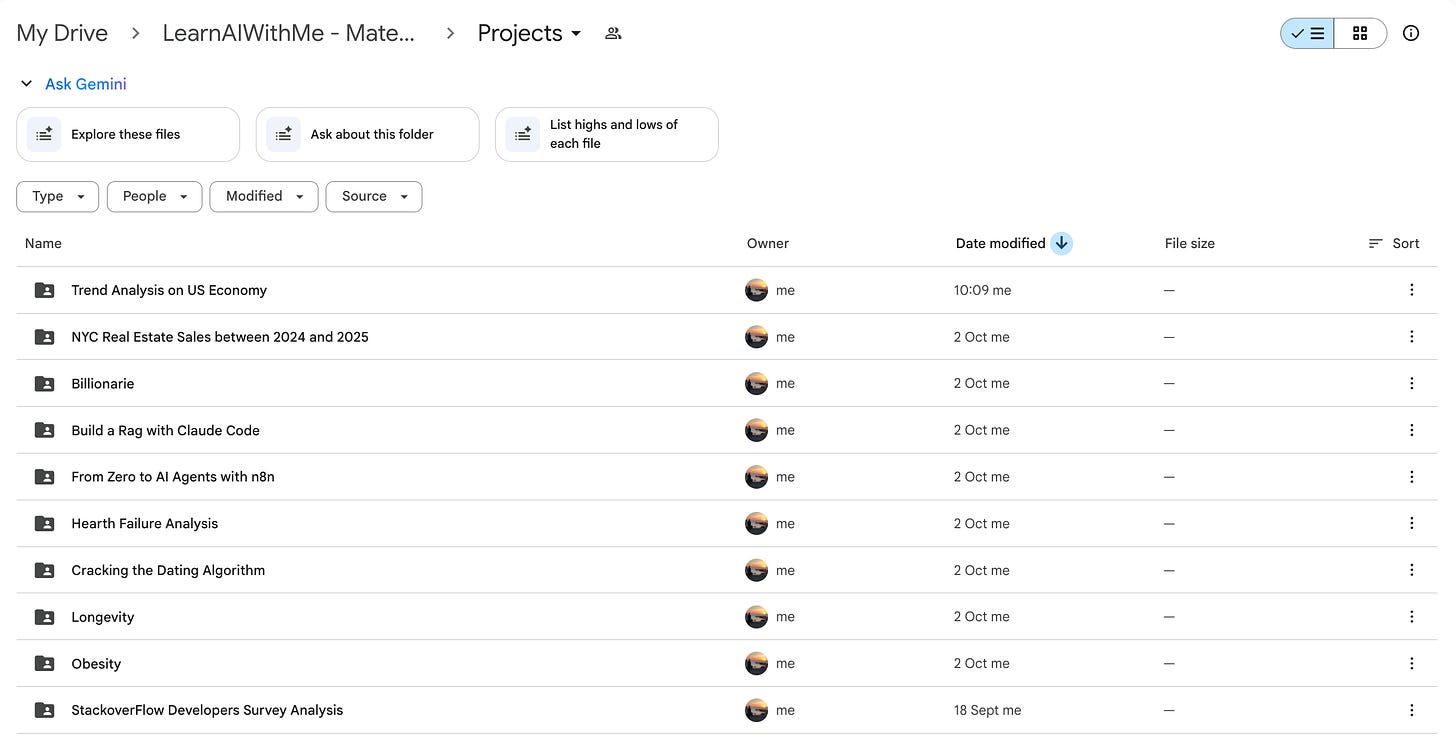Select the Billionarie folder name
This screenshot has height=749, width=1456.
[103, 383]
